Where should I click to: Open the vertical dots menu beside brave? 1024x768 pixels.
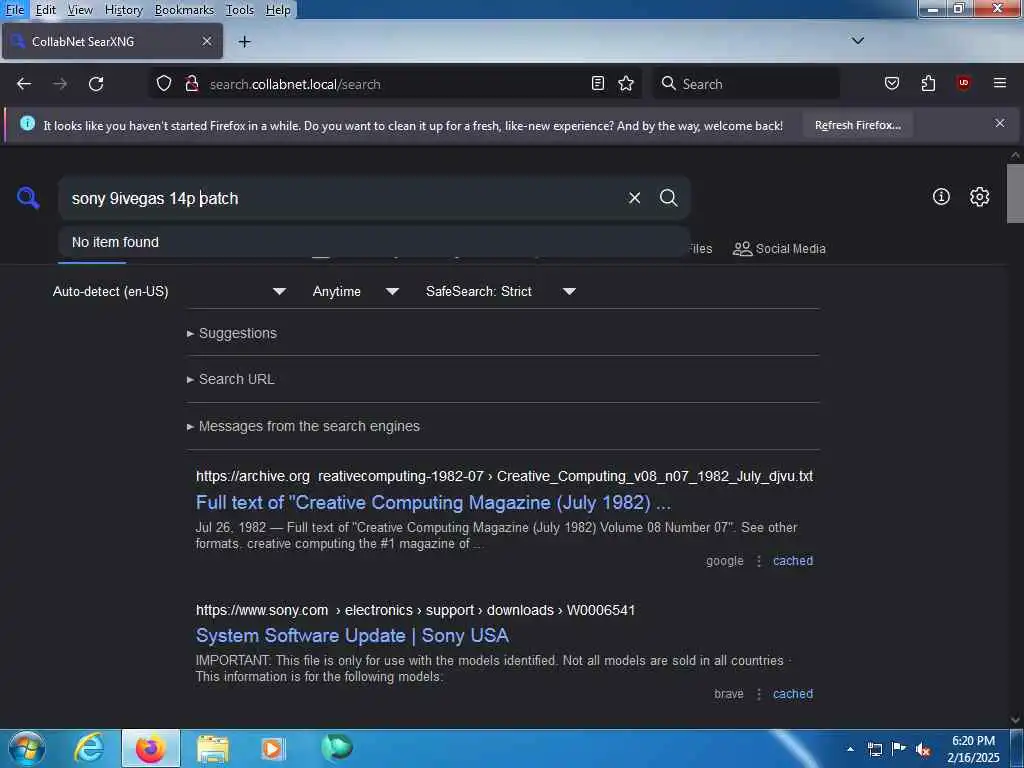[x=758, y=694]
